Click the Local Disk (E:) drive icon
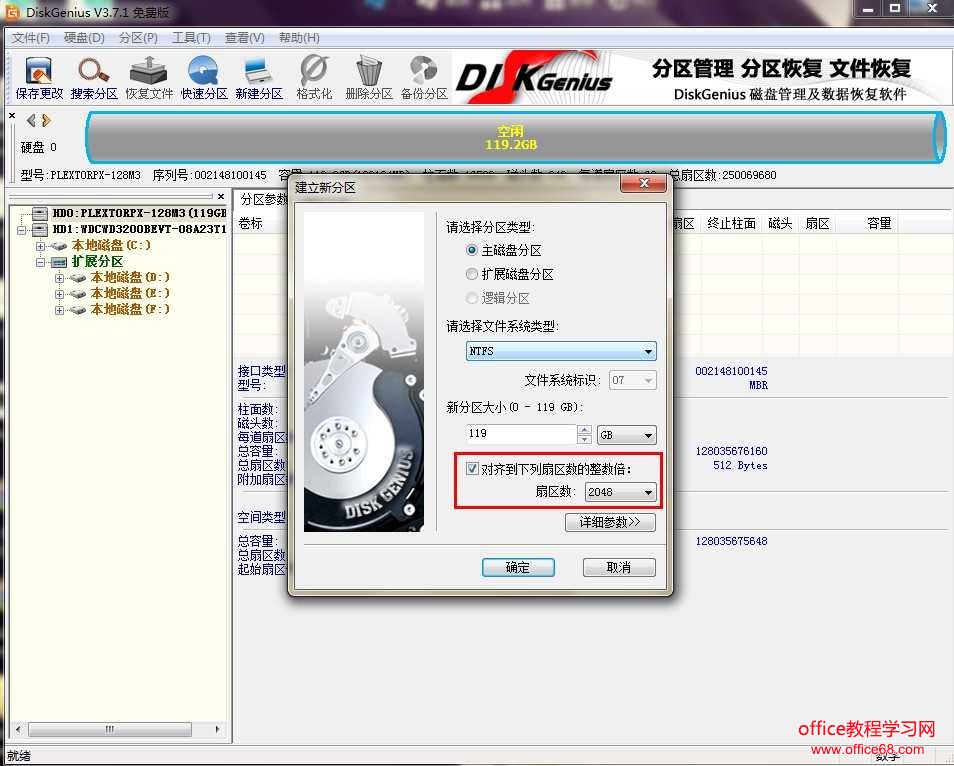This screenshot has height=766, width=954. pyautogui.click(x=78, y=294)
